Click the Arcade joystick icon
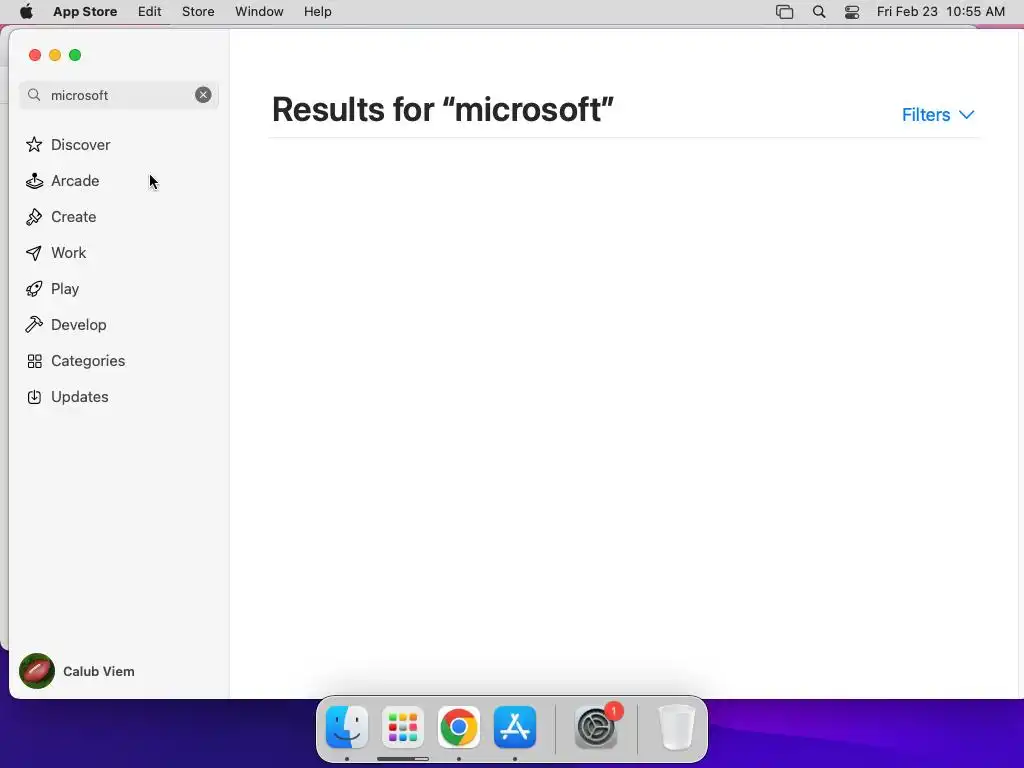The width and height of the screenshot is (1024, 768). pyautogui.click(x=34, y=181)
